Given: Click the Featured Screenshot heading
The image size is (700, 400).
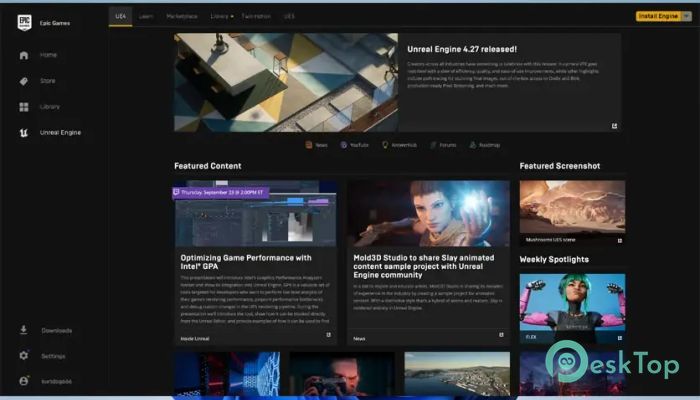Looking at the screenshot, I should 560,166.
